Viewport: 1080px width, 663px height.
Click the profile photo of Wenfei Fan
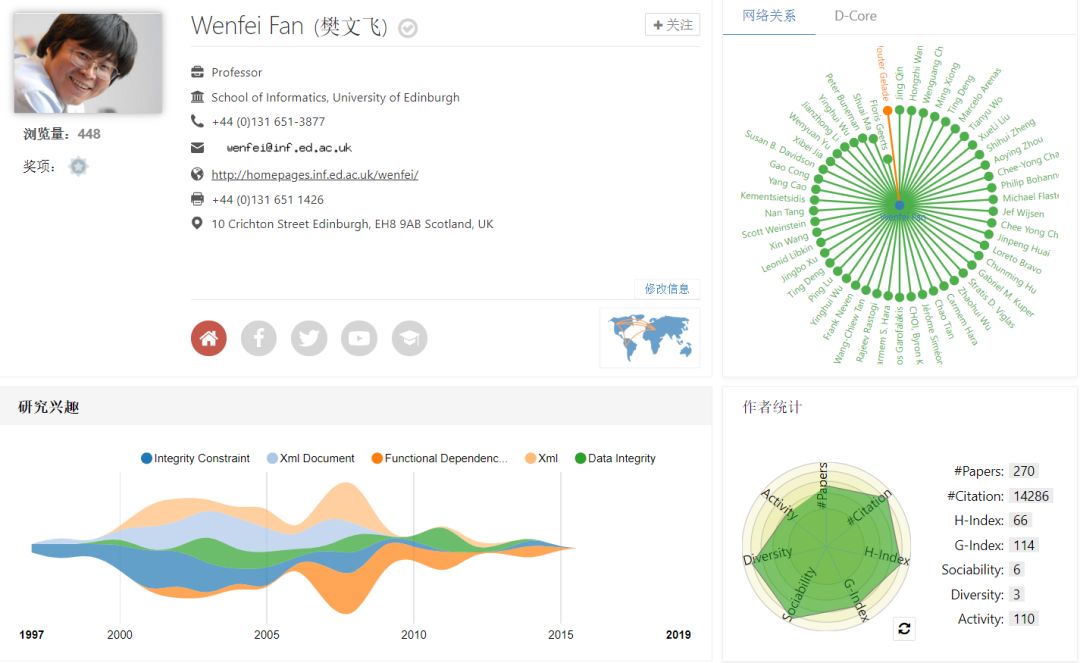click(88, 62)
